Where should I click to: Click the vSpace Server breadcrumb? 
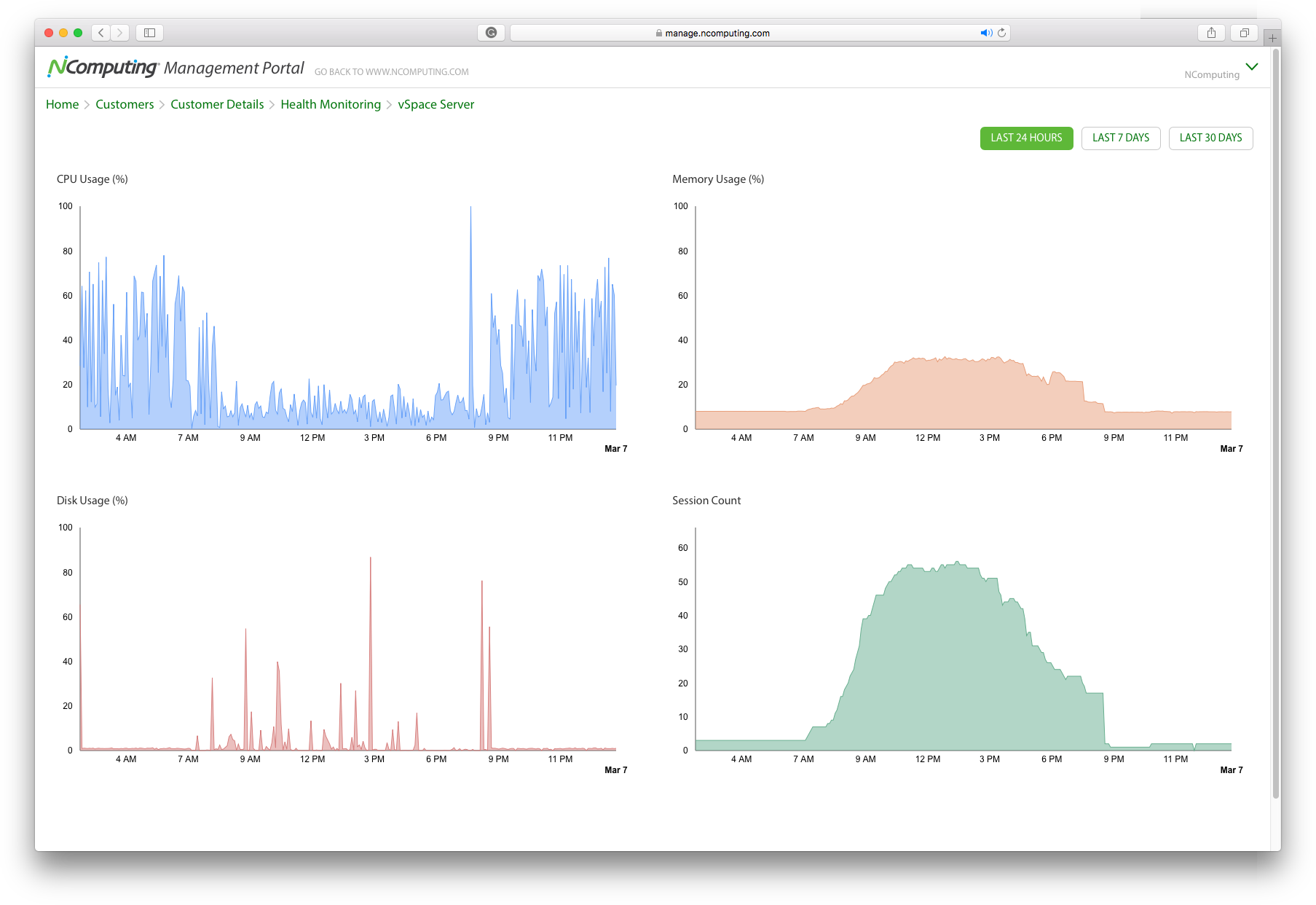(x=436, y=104)
